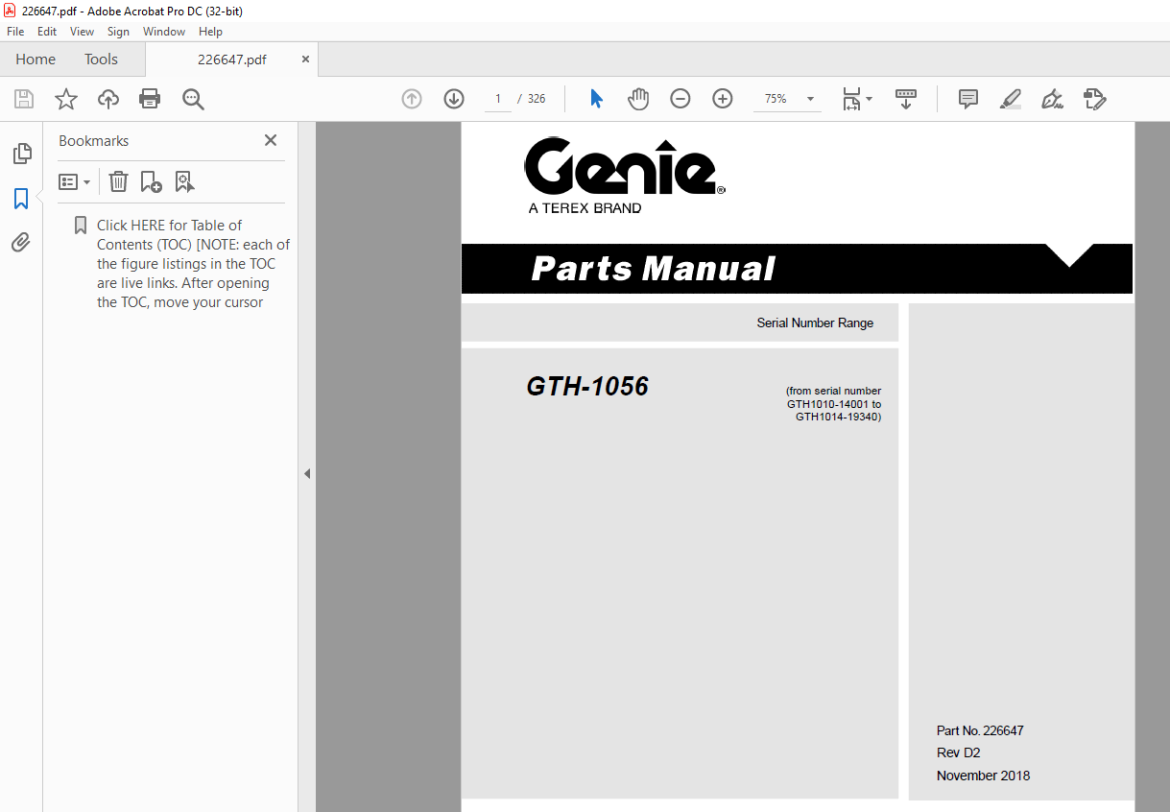The width and height of the screenshot is (1170, 812).
Task: Toggle the Bookmarks panel icon
Action: (21, 199)
